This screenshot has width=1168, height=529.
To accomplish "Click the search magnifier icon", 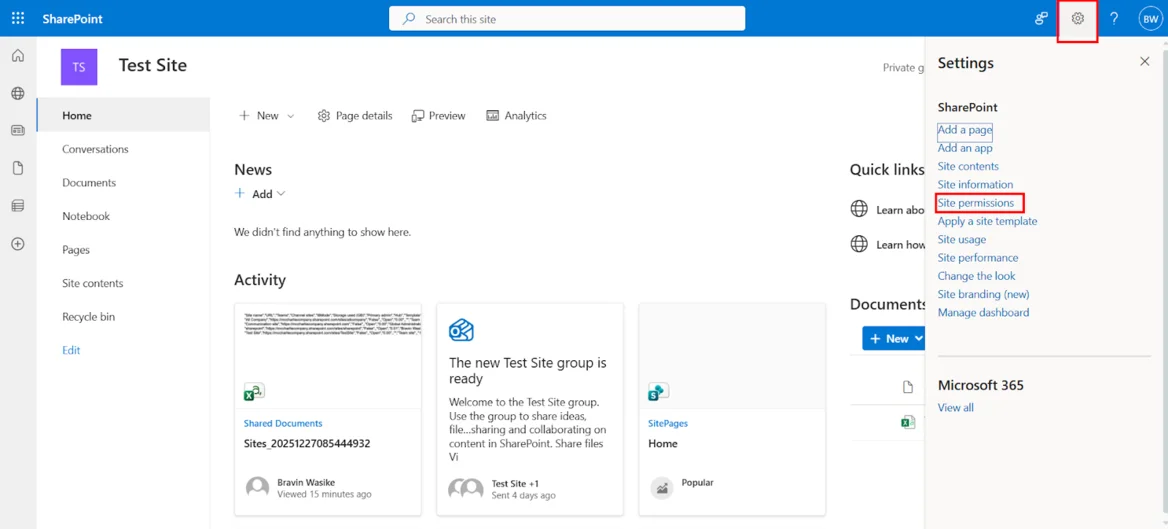I will click(408, 19).
